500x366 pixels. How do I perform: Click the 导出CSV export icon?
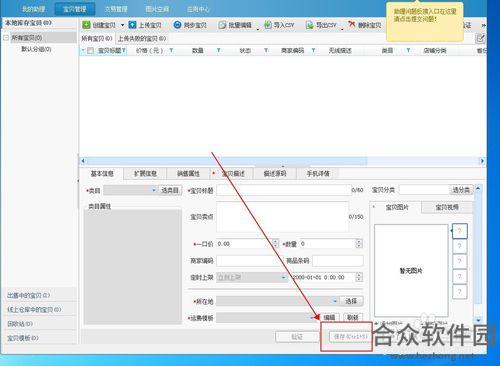[x=310, y=25]
